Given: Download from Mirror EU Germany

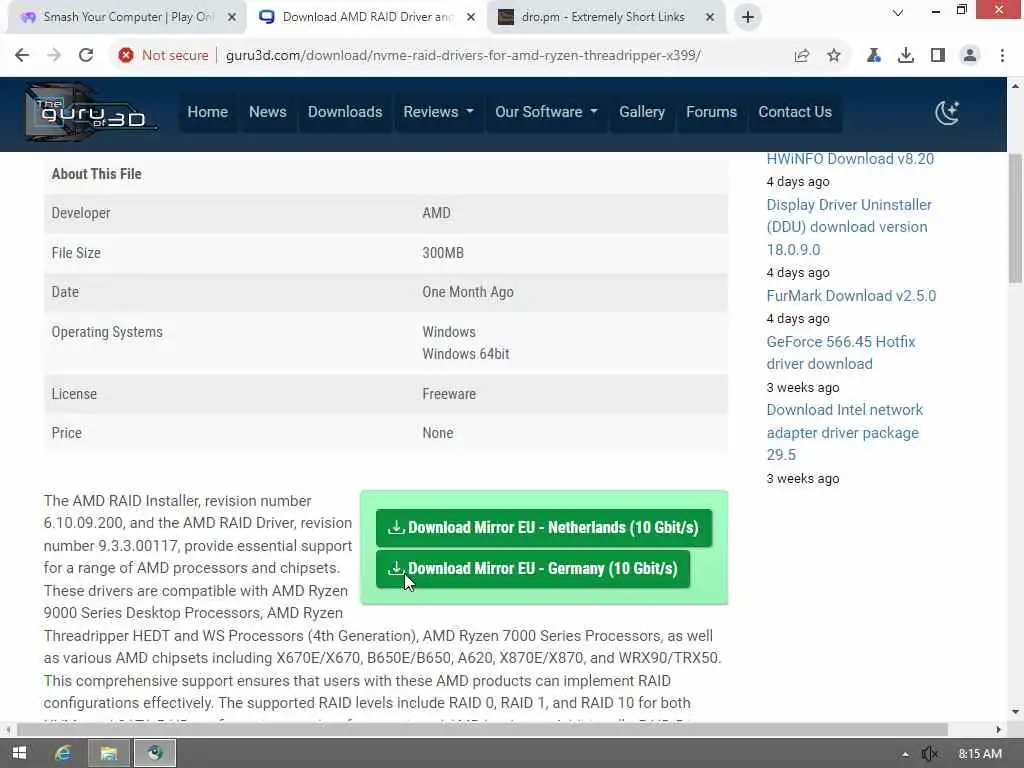Looking at the screenshot, I should [x=533, y=569].
